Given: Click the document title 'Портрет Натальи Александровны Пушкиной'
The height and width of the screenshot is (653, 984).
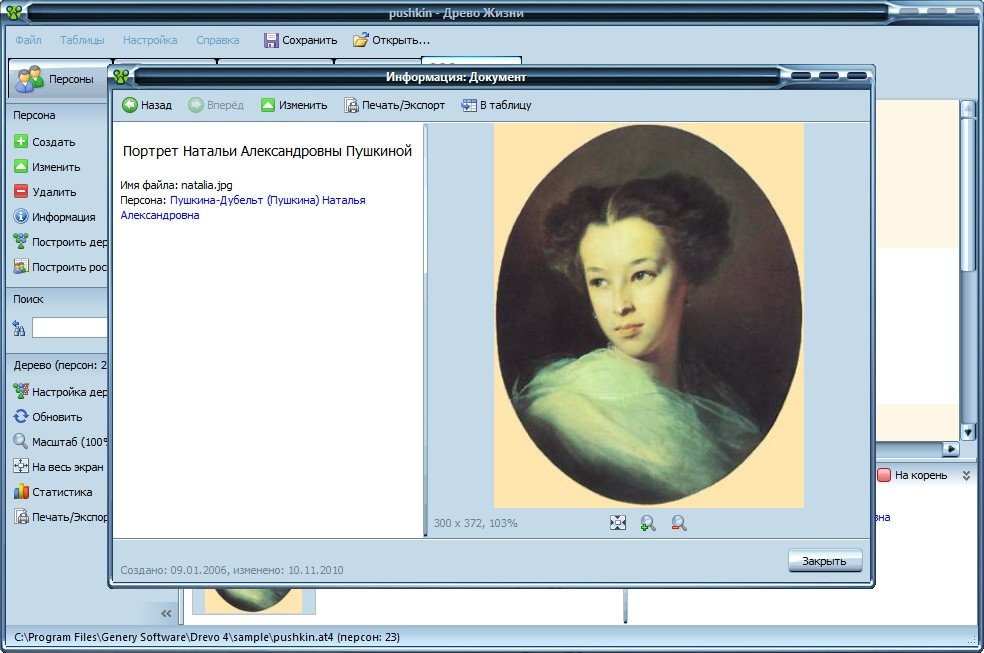Looking at the screenshot, I should tap(267, 151).
